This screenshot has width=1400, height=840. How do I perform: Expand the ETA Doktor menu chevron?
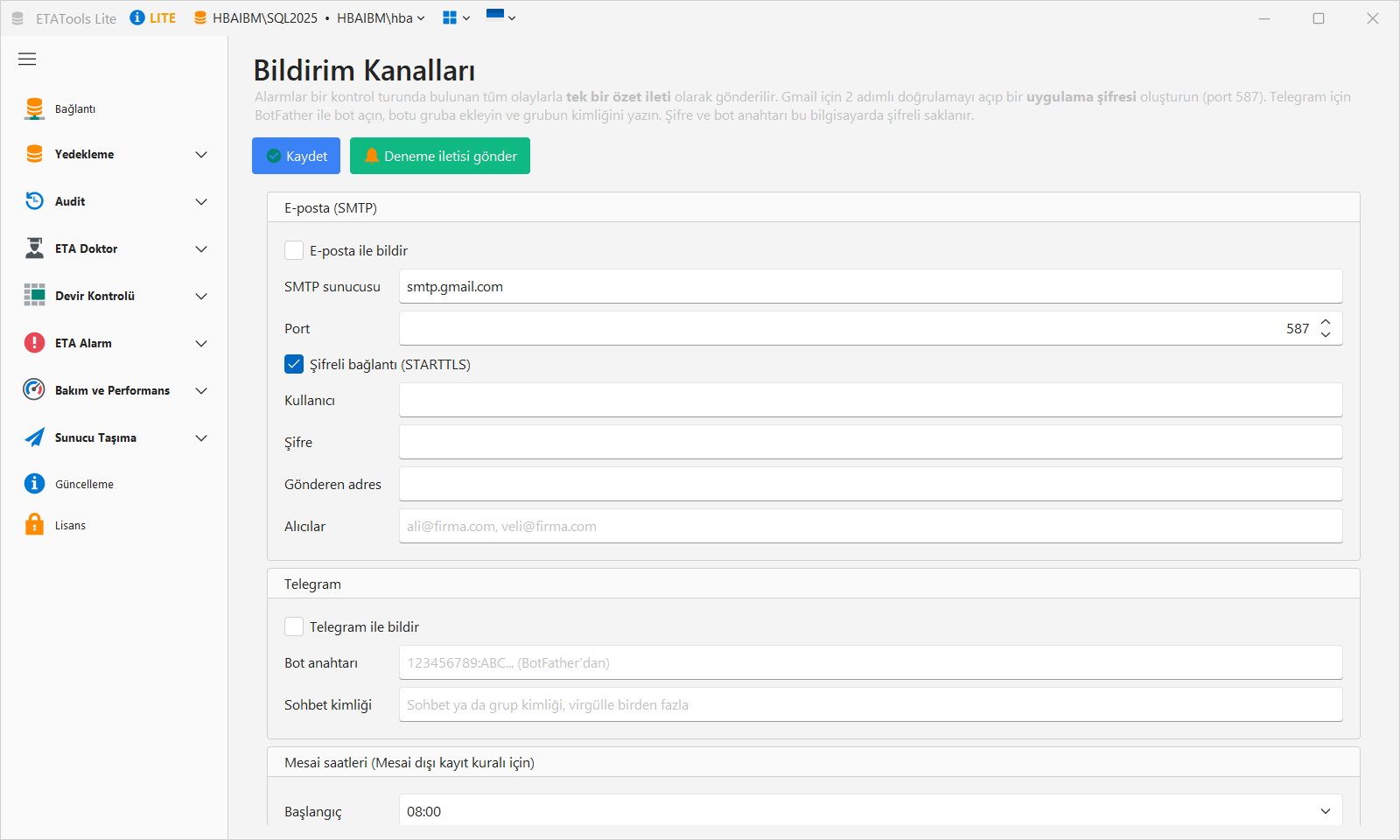201,248
